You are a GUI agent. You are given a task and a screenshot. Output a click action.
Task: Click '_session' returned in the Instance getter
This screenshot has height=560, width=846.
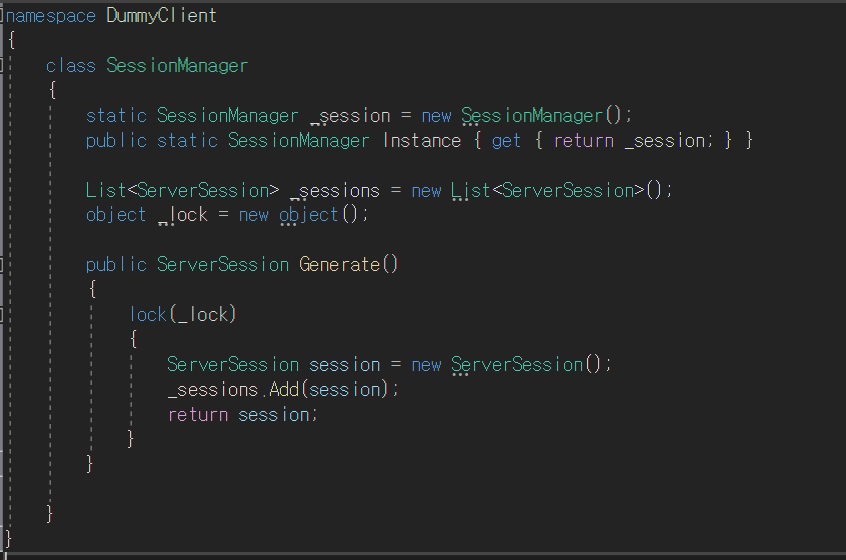click(x=665, y=141)
